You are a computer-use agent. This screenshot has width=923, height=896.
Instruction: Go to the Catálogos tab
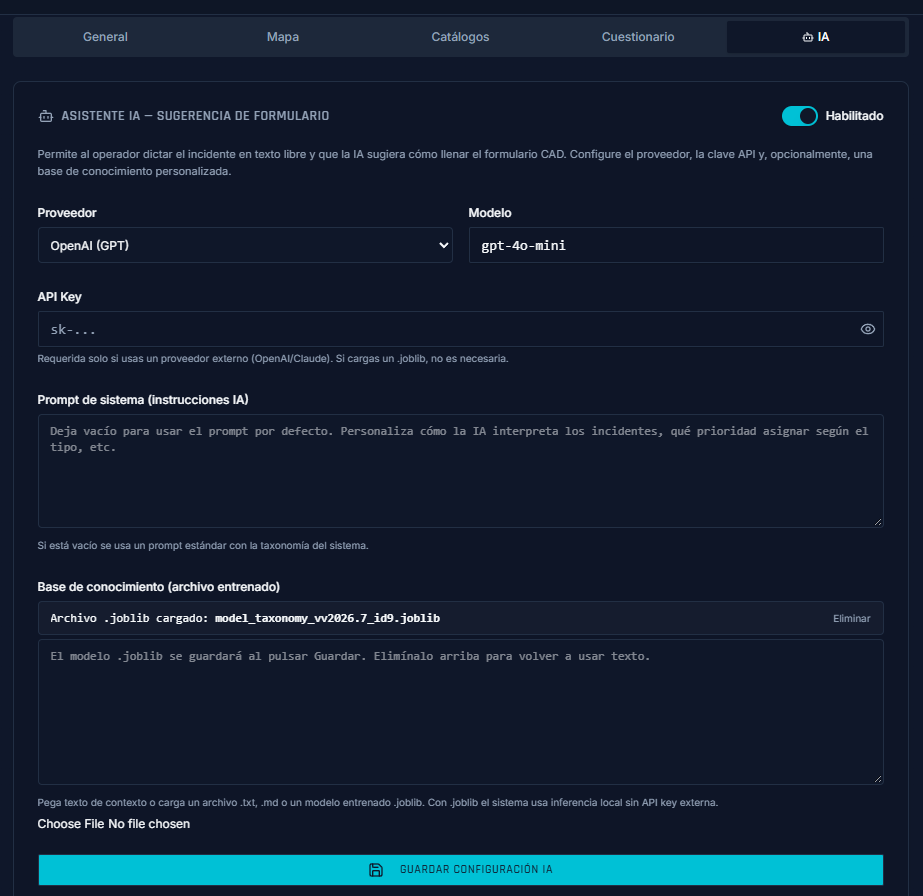tap(460, 36)
